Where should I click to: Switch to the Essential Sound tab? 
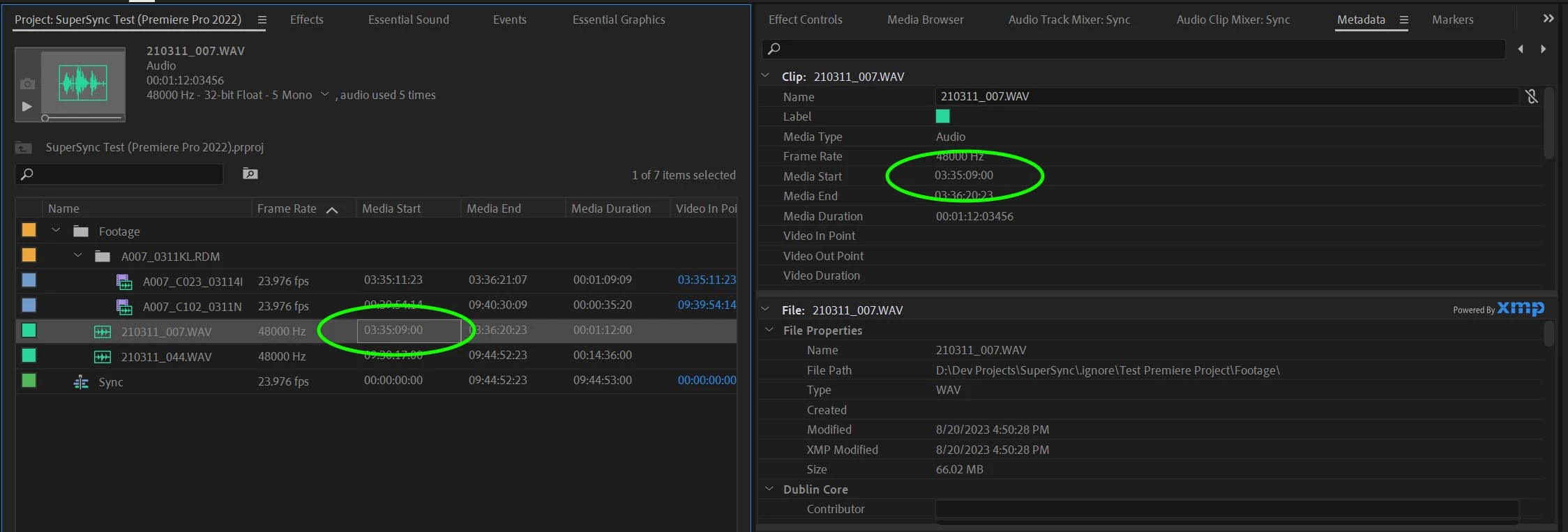pyautogui.click(x=409, y=20)
